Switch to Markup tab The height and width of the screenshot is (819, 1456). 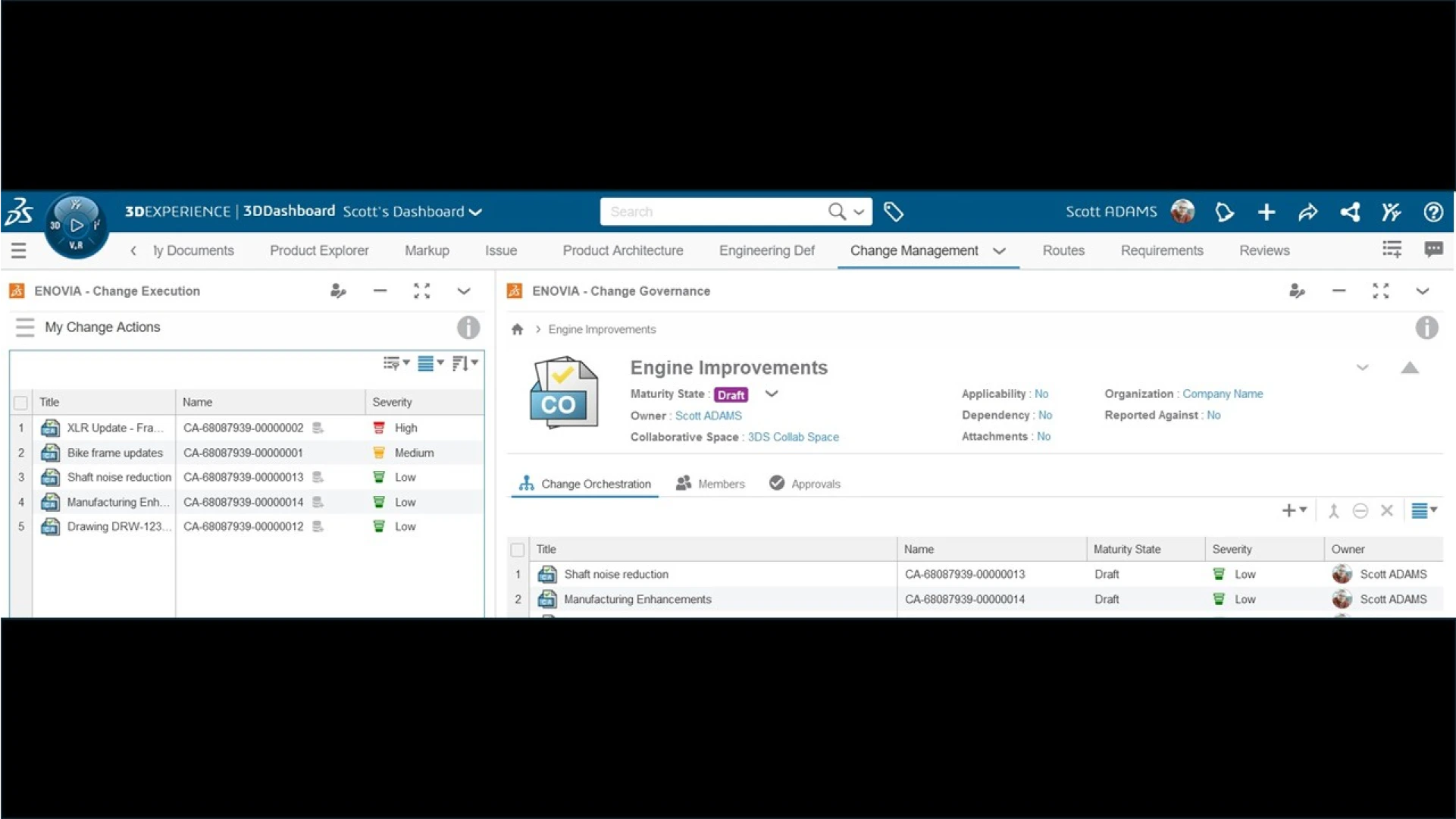tap(427, 250)
